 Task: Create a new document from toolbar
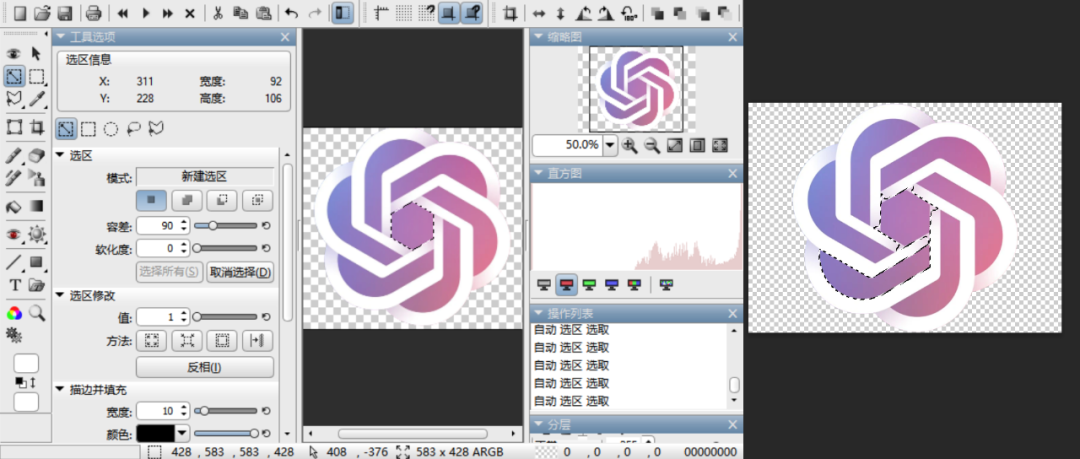coord(20,12)
